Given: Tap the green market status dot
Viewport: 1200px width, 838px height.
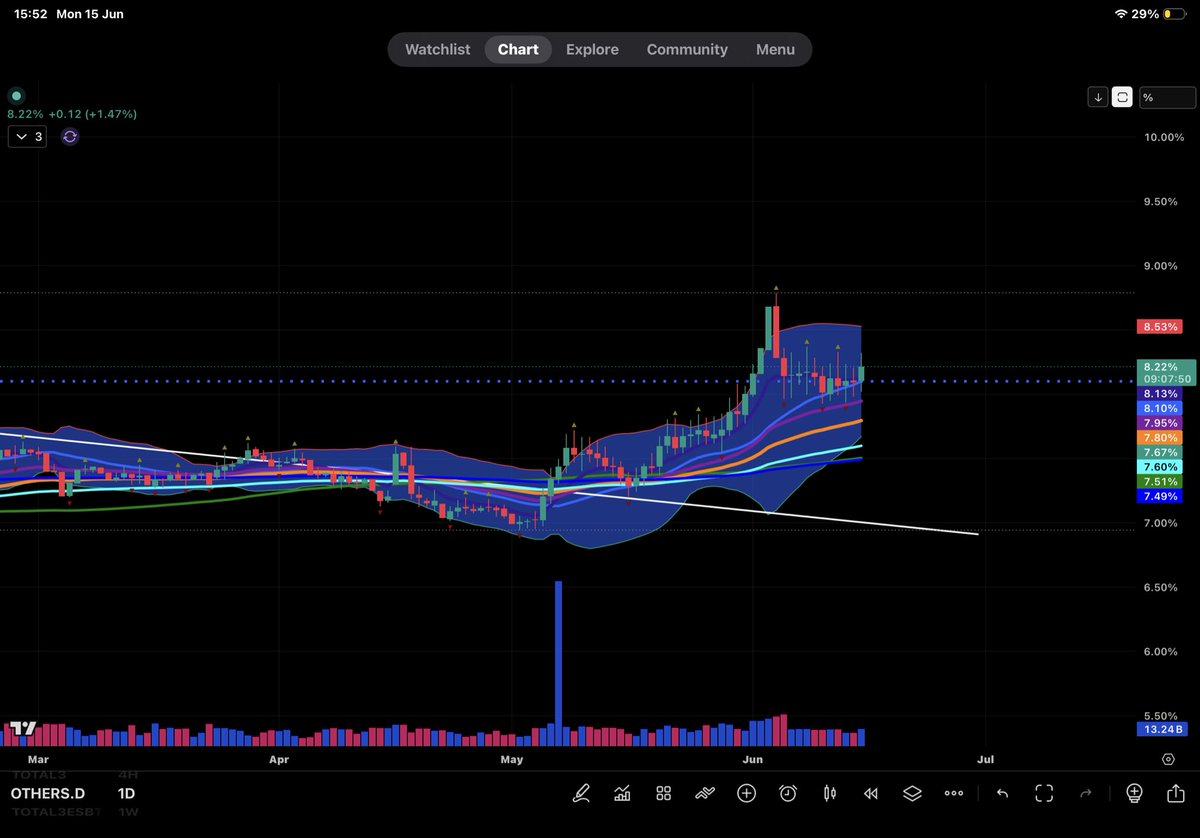Looking at the screenshot, I should tap(15, 96).
